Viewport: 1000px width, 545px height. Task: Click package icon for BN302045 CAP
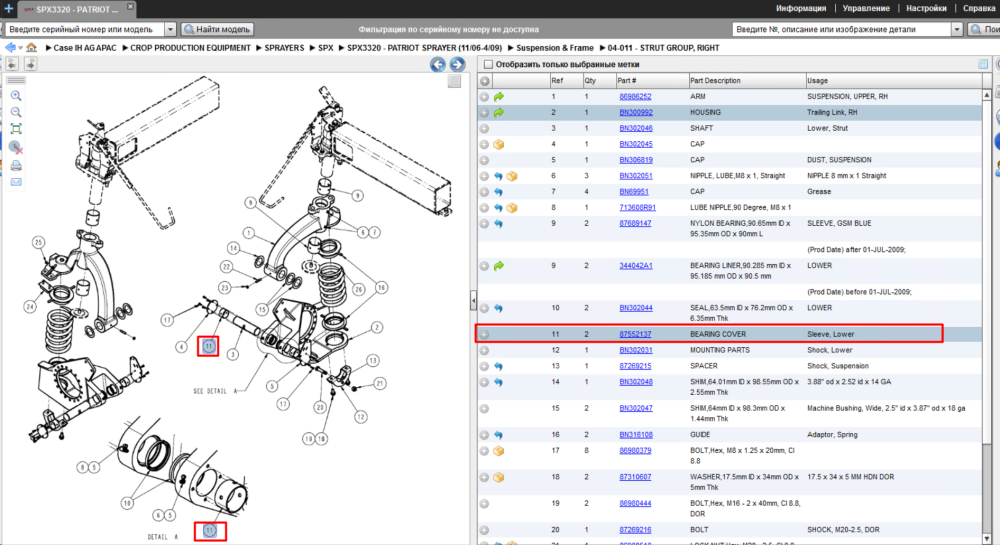[499, 145]
